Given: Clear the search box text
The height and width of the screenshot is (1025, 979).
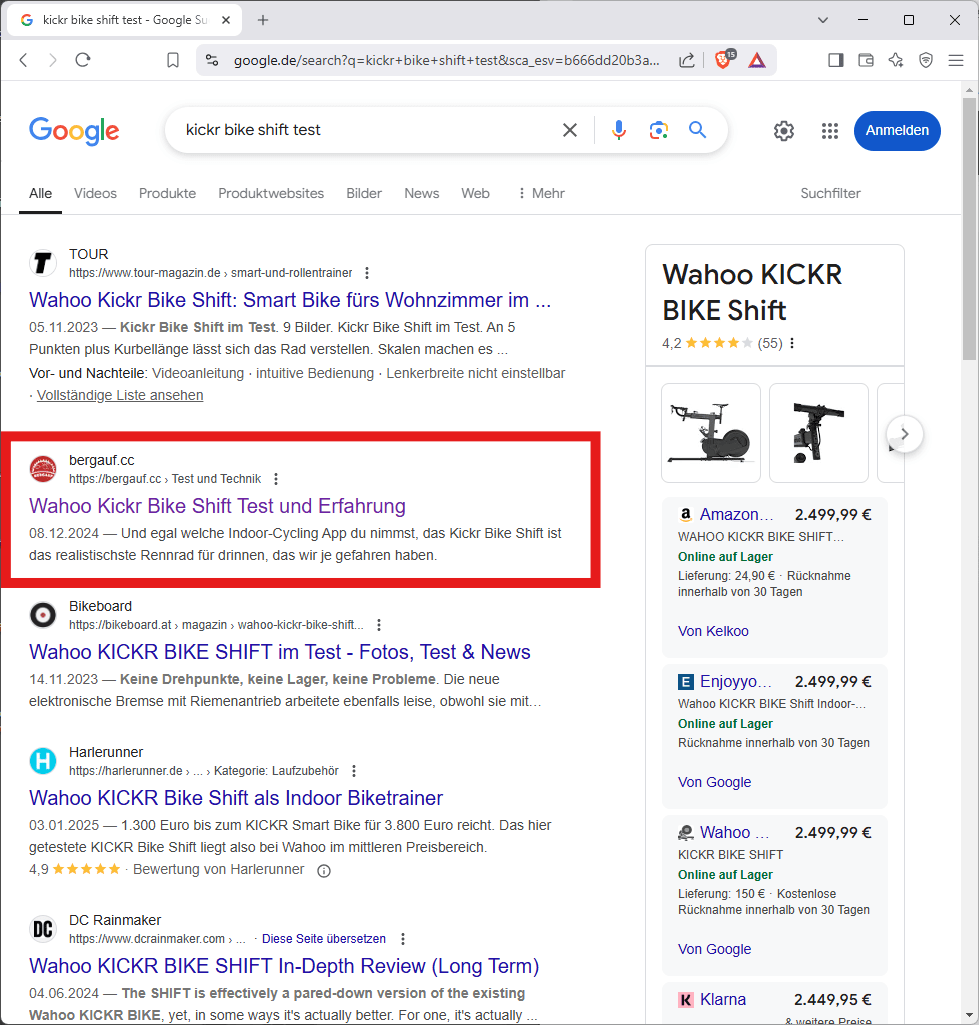Looking at the screenshot, I should 570,130.
